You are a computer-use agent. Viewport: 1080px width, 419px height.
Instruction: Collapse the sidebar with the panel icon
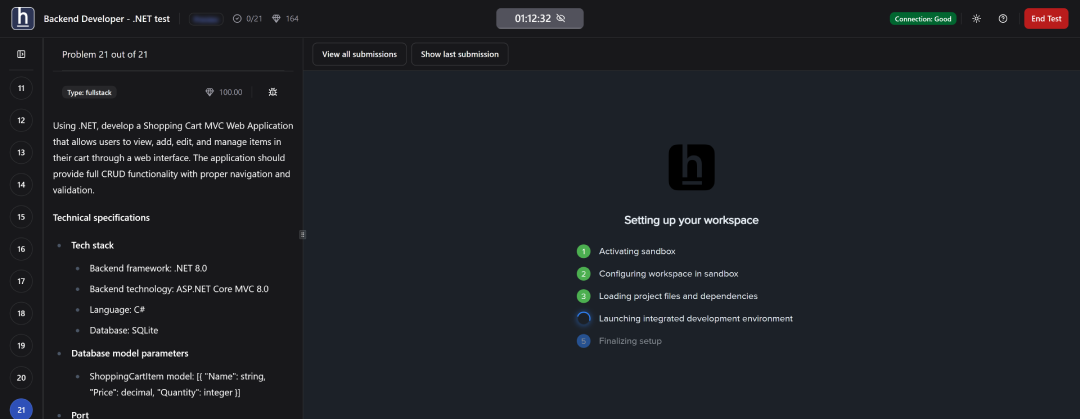[21, 54]
